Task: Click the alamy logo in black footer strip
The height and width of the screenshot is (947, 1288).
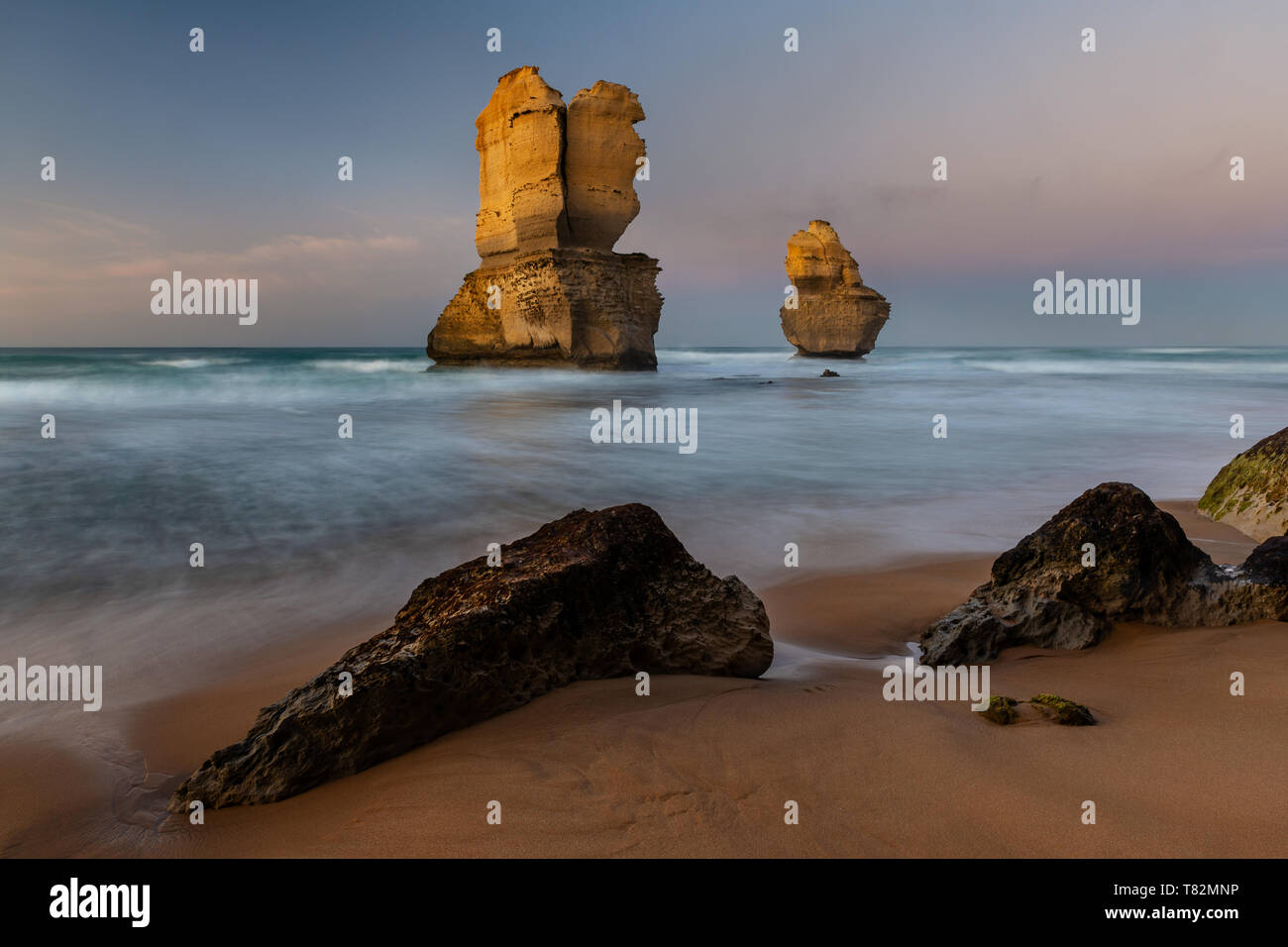Action: tap(100, 902)
